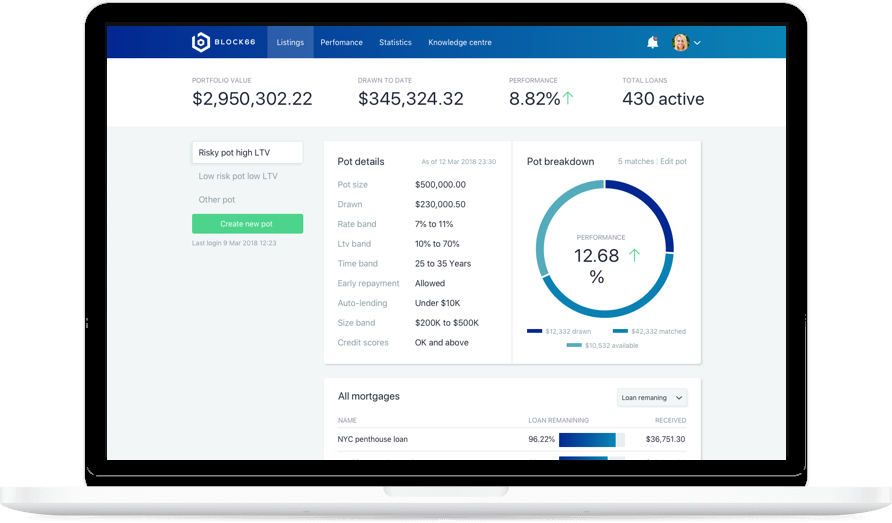Select the Other pot entry
This screenshot has height=523, width=892.
[x=217, y=199]
